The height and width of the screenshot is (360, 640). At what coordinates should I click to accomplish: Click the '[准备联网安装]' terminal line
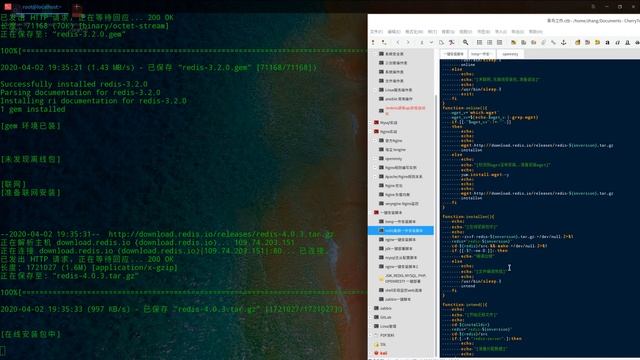[31, 192]
